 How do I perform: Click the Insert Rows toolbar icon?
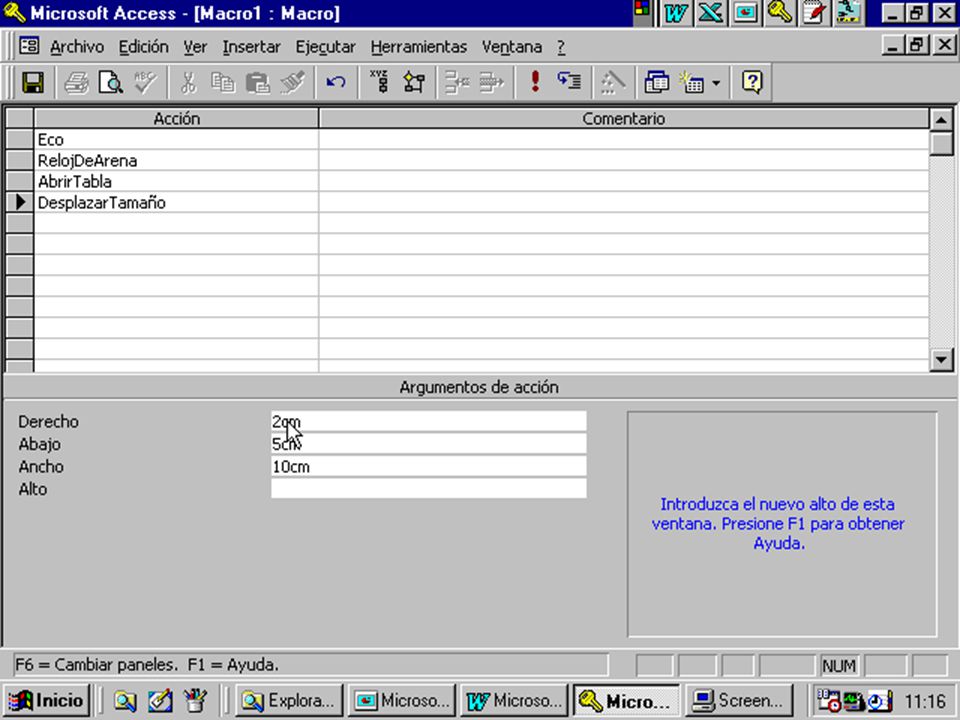tap(457, 82)
